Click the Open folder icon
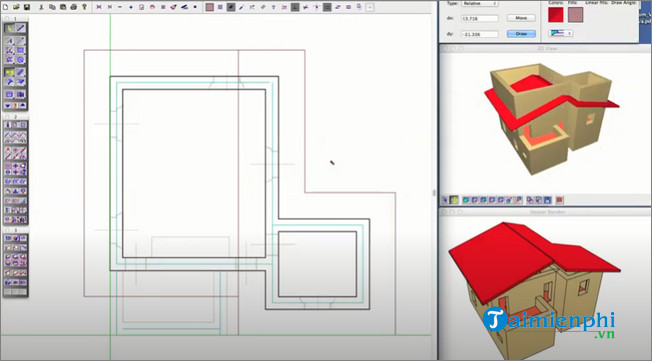Screen dimensions: 652x361 pyautogui.click(x=16, y=7)
